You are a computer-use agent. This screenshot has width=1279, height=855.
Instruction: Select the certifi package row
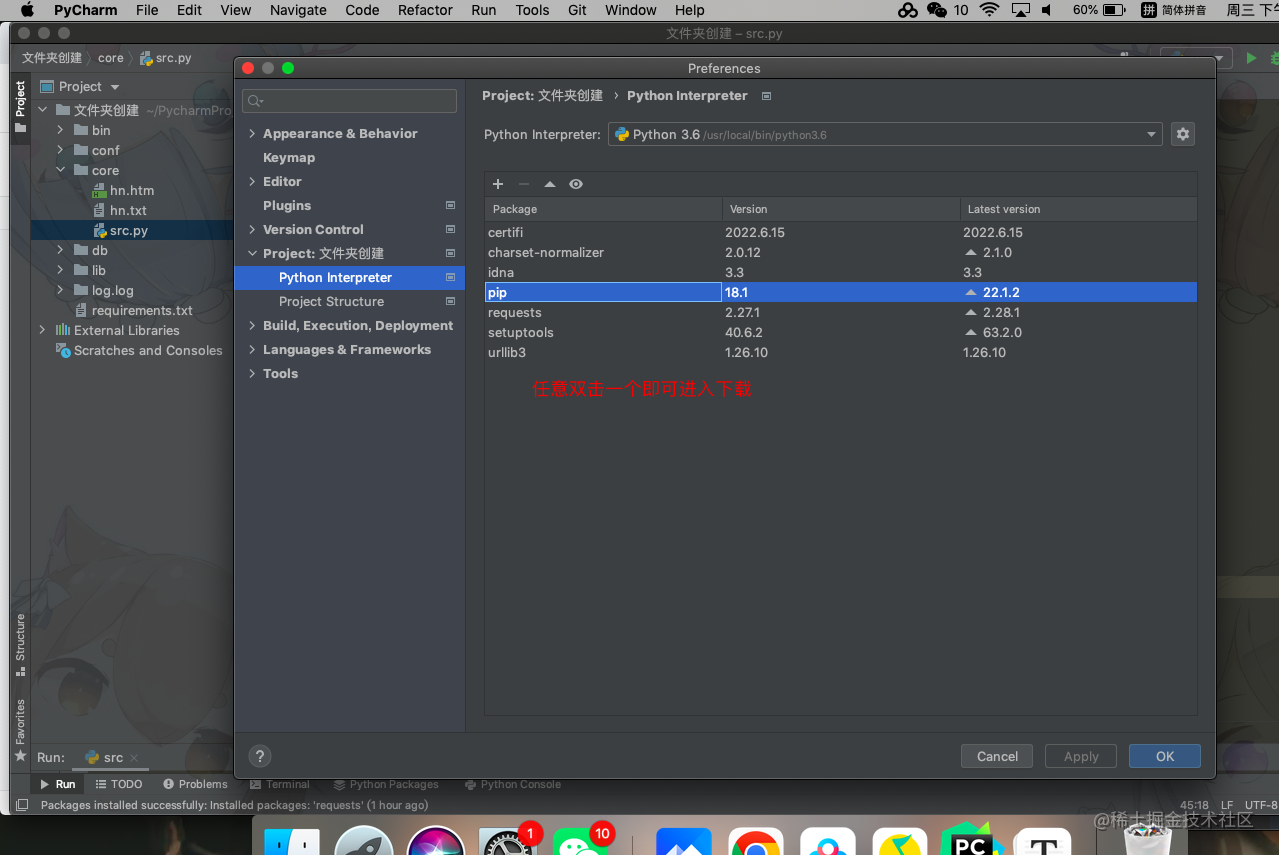coord(840,232)
